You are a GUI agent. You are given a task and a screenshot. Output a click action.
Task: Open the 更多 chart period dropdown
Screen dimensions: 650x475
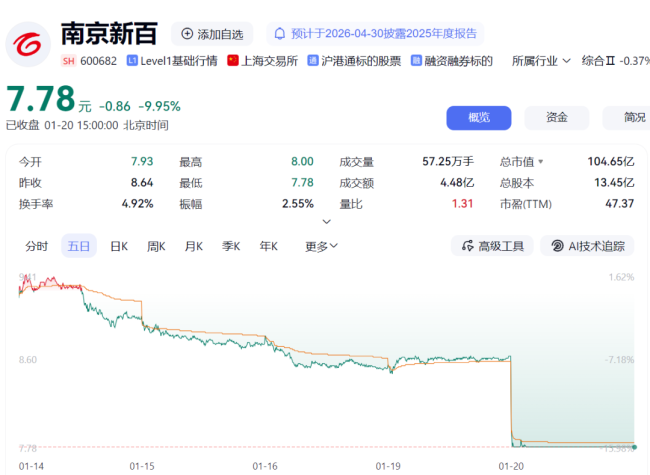(x=321, y=246)
